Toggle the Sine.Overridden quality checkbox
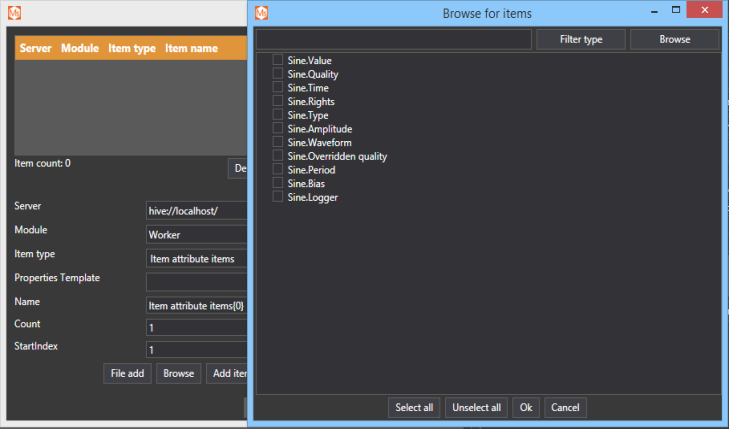 point(277,157)
